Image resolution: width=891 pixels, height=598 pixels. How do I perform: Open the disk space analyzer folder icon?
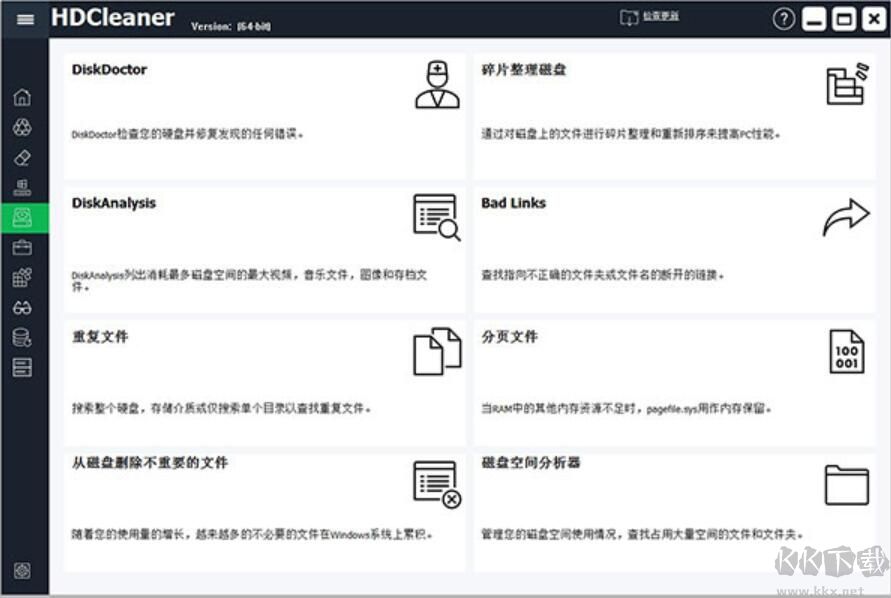coord(847,484)
